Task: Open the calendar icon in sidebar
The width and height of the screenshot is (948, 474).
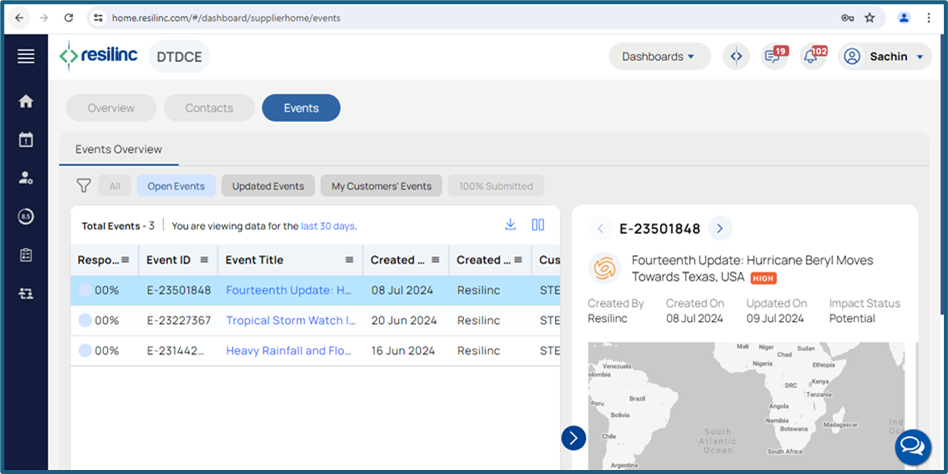Action: [26, 140]
